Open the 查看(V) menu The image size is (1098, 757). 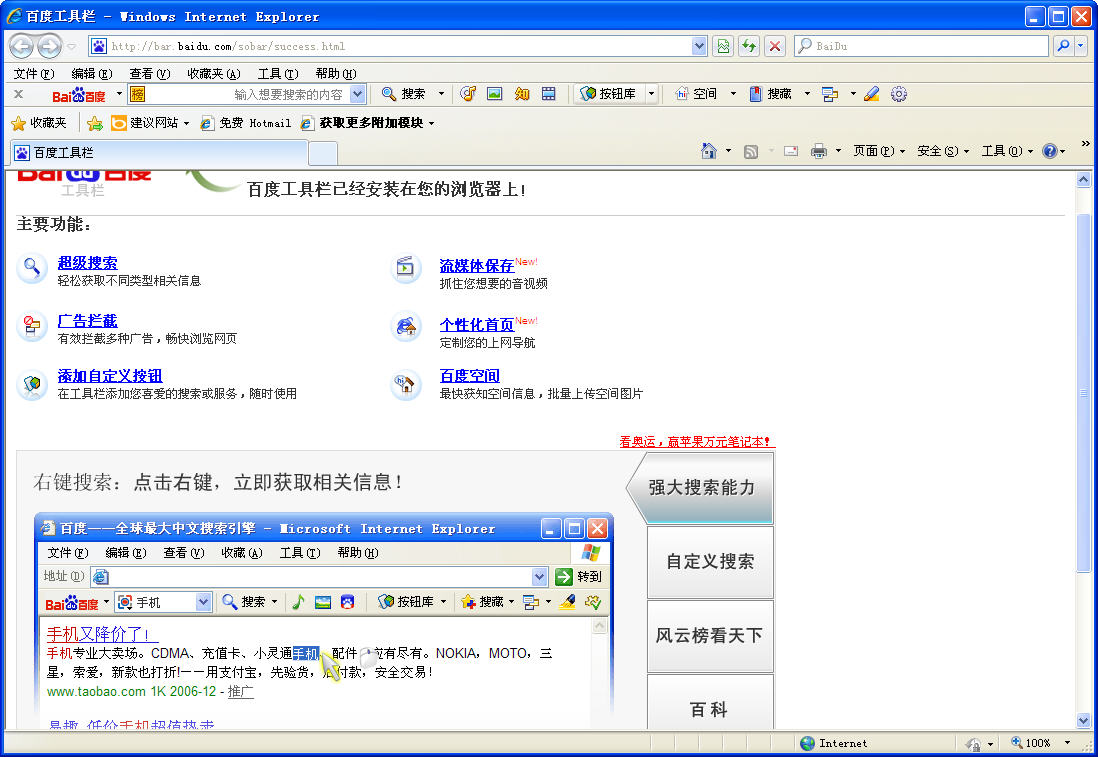pos(149,74)
